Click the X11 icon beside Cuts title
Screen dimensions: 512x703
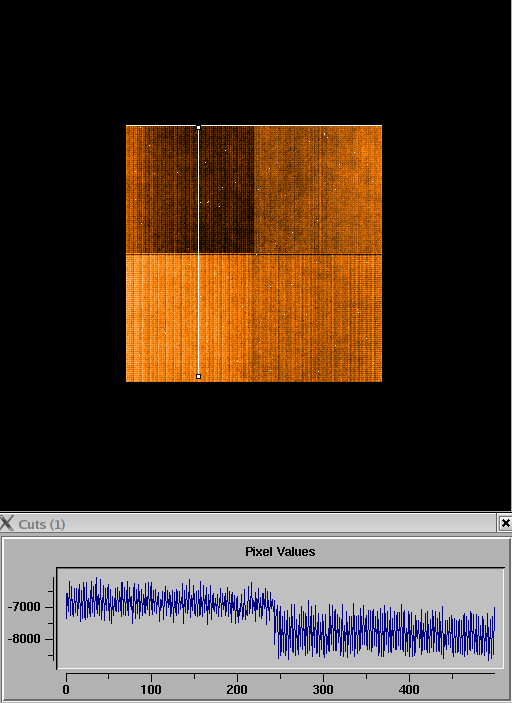pyautogui.click(x=8, y=523)
